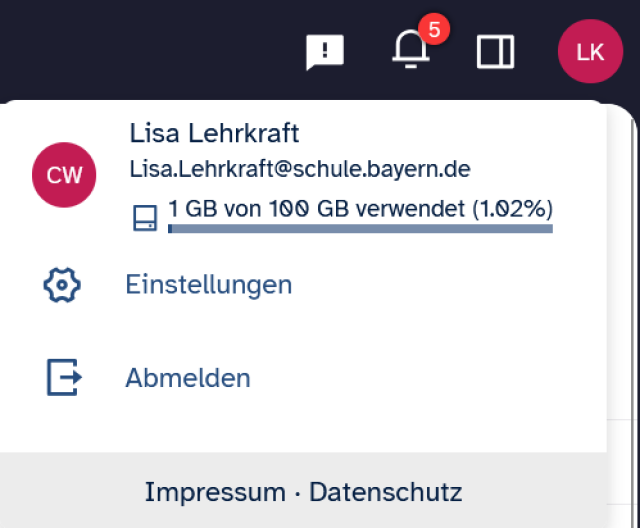Click the dot separator between Impressum and Datenschutz
The image size is (640, 528).
pyautogui.click(x=297, y=493)
